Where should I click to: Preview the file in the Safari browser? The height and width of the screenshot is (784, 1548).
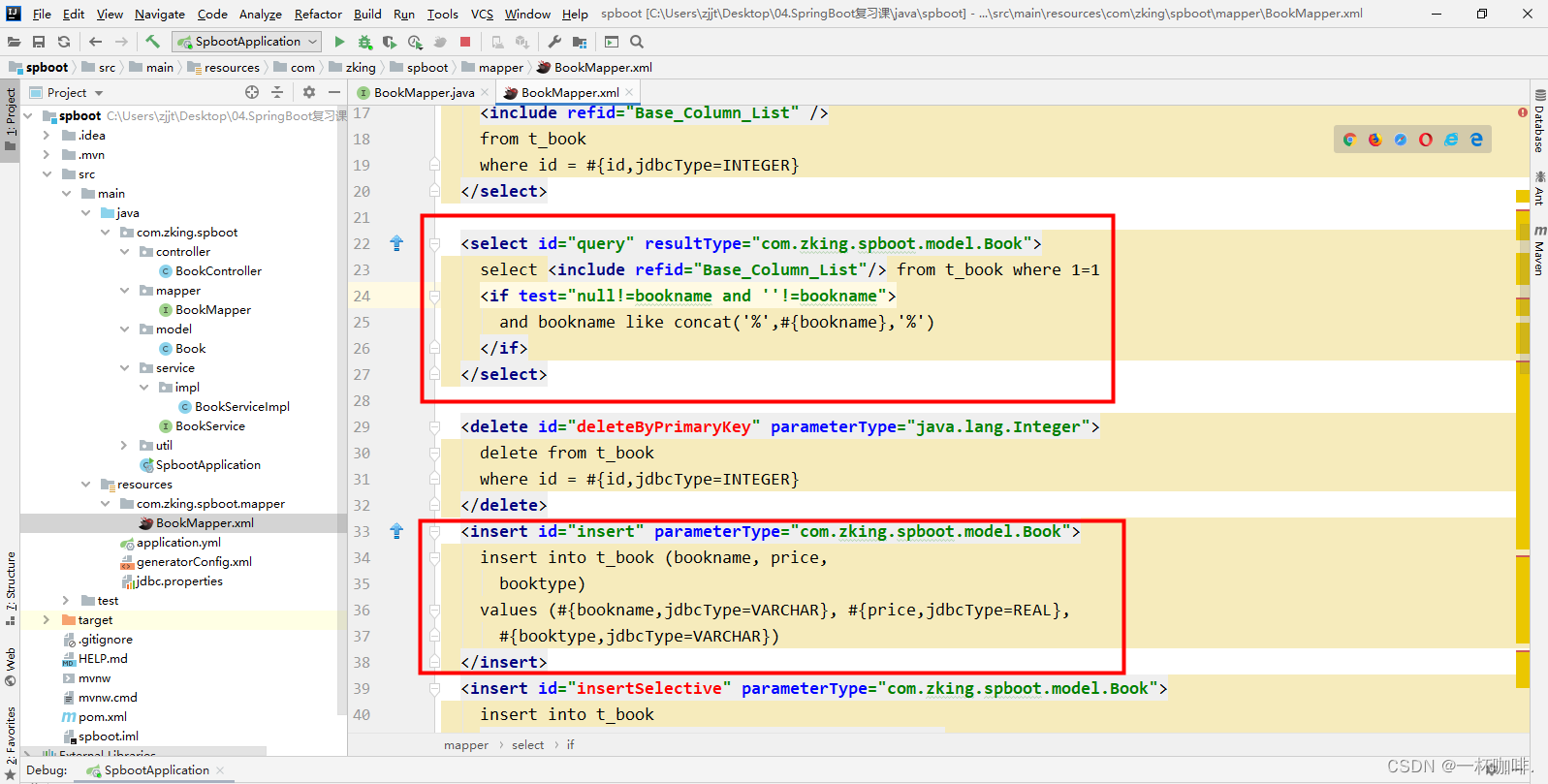coord(1401,140)
